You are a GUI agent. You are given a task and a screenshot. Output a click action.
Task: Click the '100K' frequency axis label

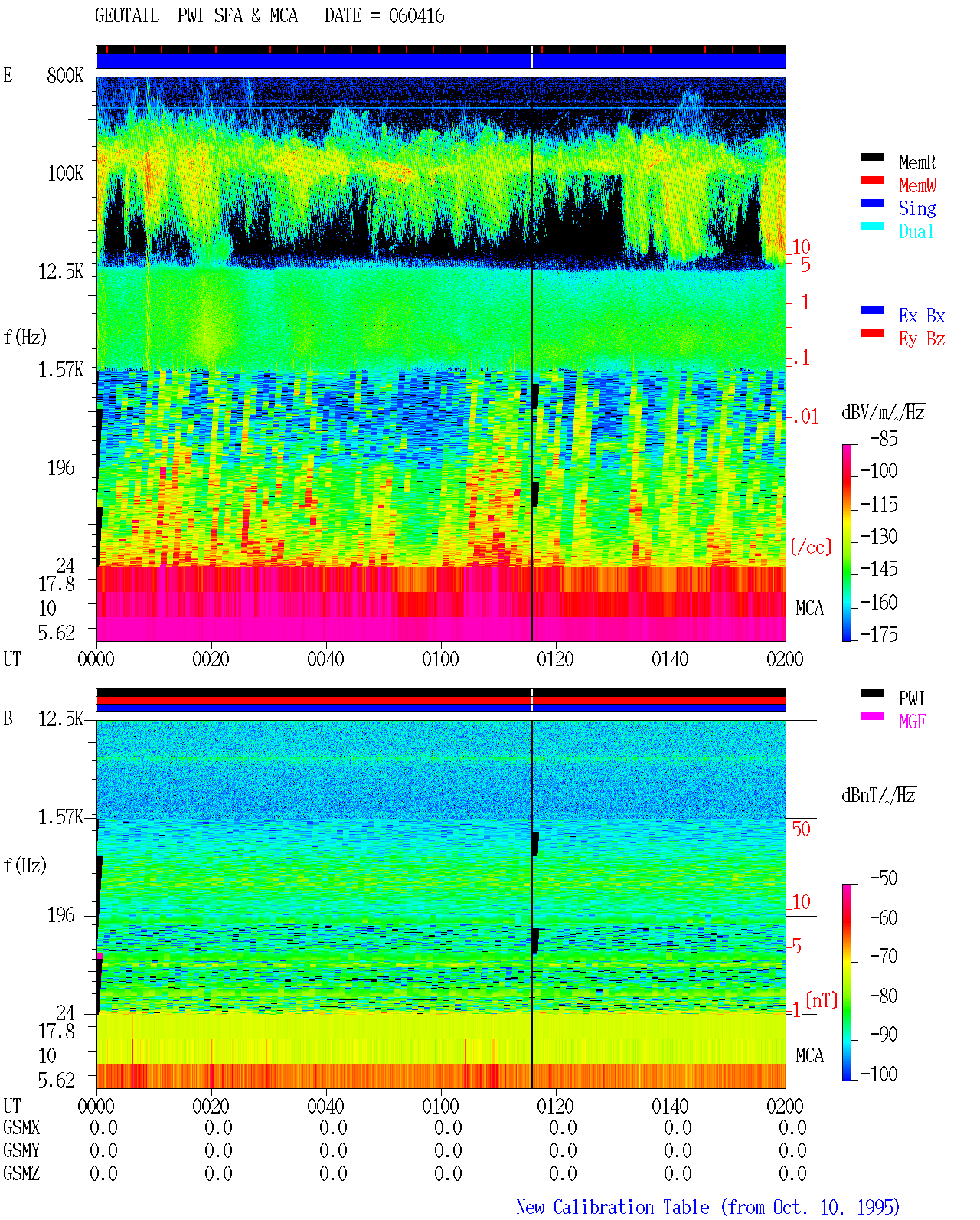[65, 174]
